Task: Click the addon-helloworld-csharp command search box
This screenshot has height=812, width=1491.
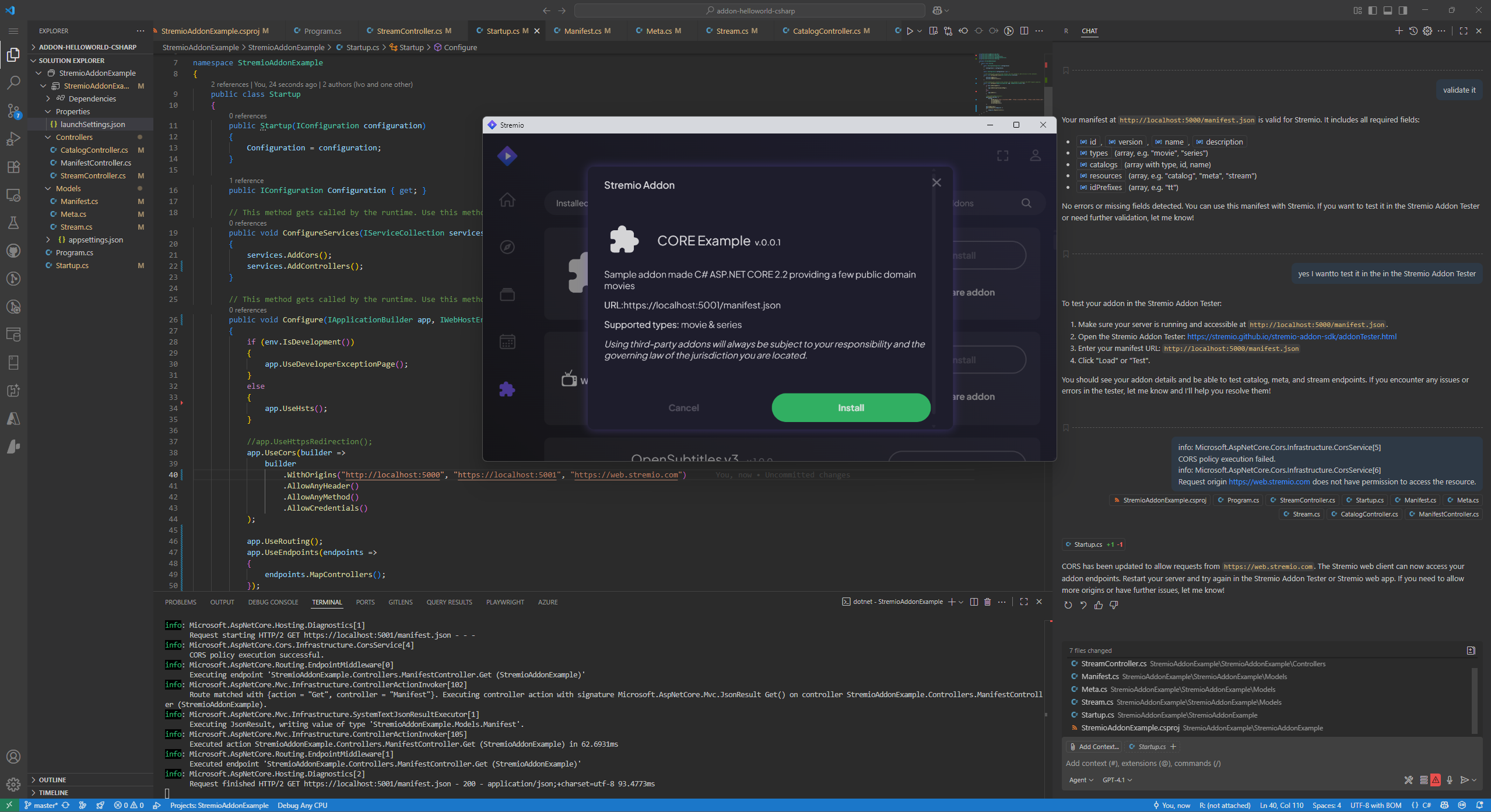Action: [750, 10]
